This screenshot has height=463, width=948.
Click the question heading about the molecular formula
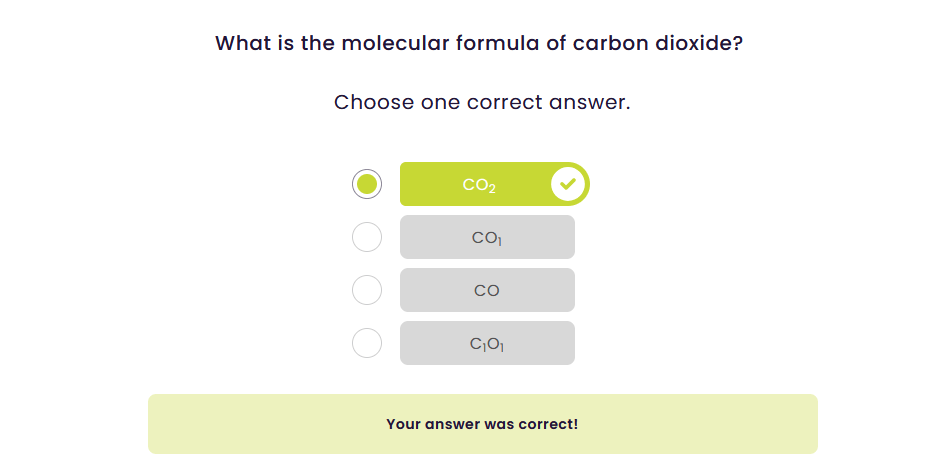pos(479,44)
